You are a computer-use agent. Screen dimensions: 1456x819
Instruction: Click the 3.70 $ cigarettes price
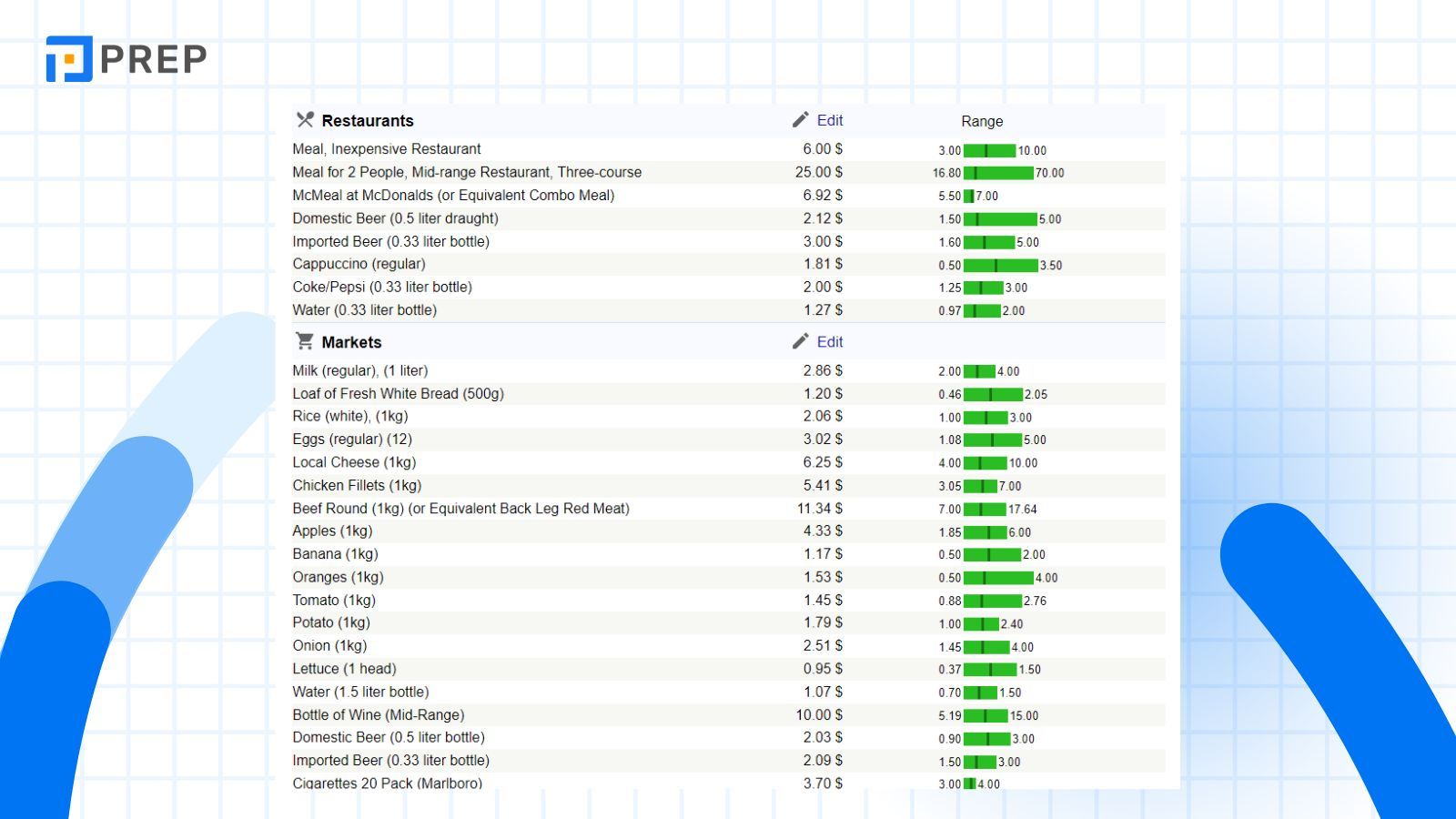[823, 783]
